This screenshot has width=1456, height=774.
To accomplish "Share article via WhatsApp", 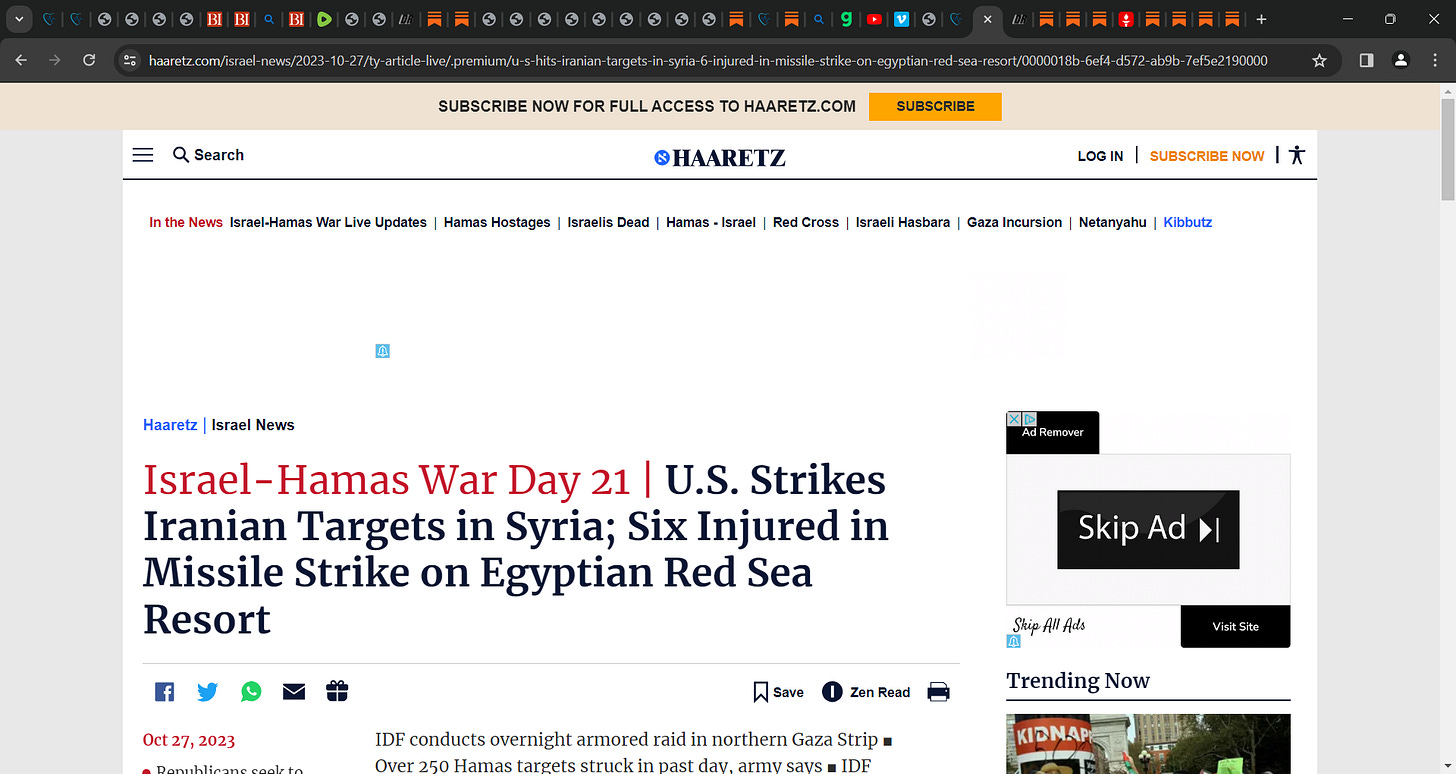I will (x=251, y=691).
